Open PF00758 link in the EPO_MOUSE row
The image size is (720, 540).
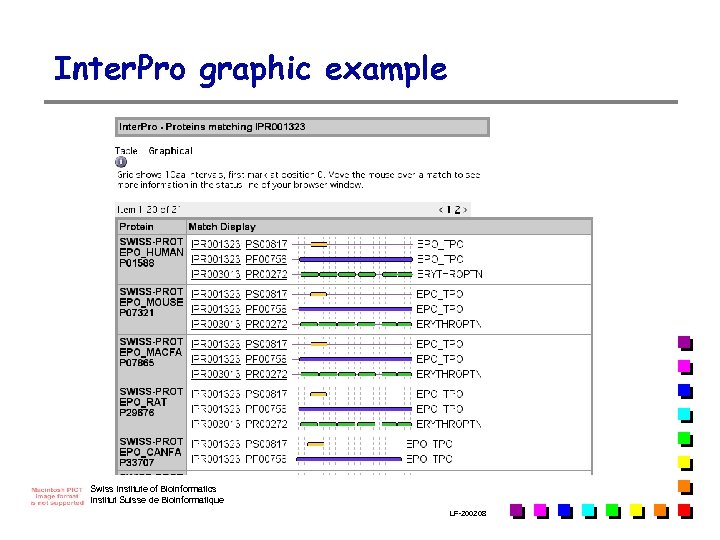click(266, 309)
